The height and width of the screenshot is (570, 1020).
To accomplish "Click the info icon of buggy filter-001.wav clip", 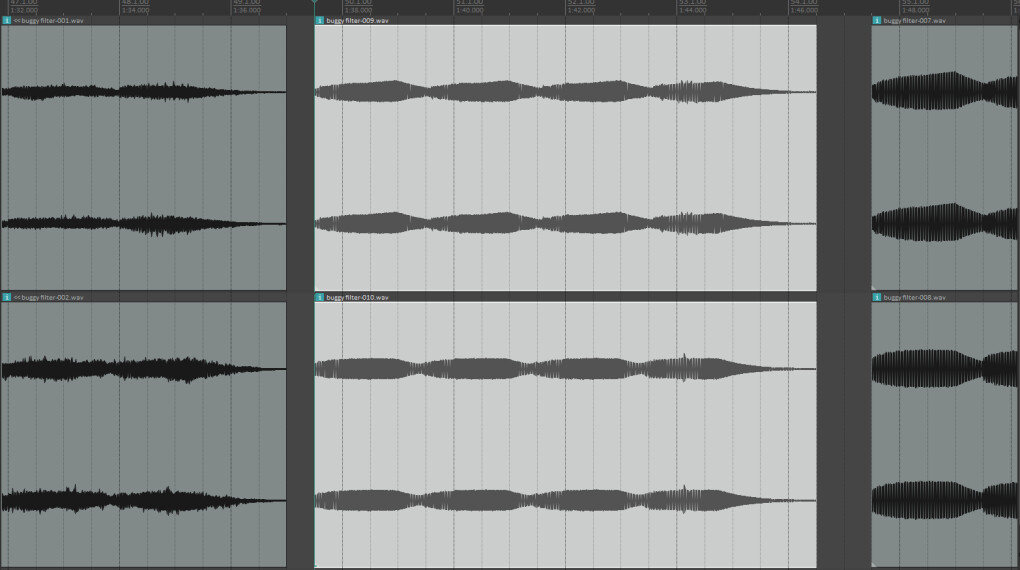I will click(x=7, y=21).
